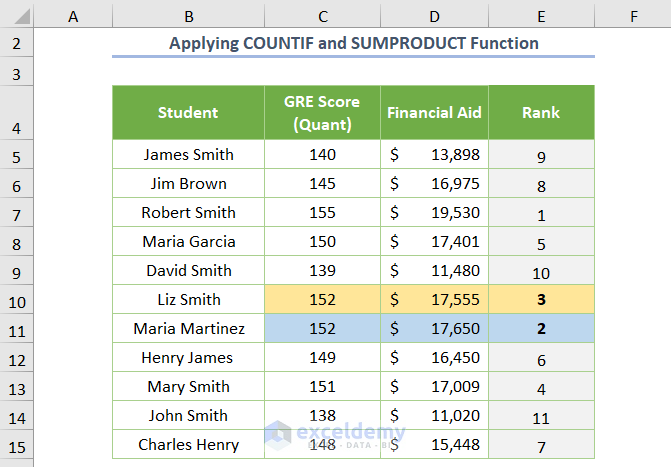Select the Rank header cell

[541, 113]
